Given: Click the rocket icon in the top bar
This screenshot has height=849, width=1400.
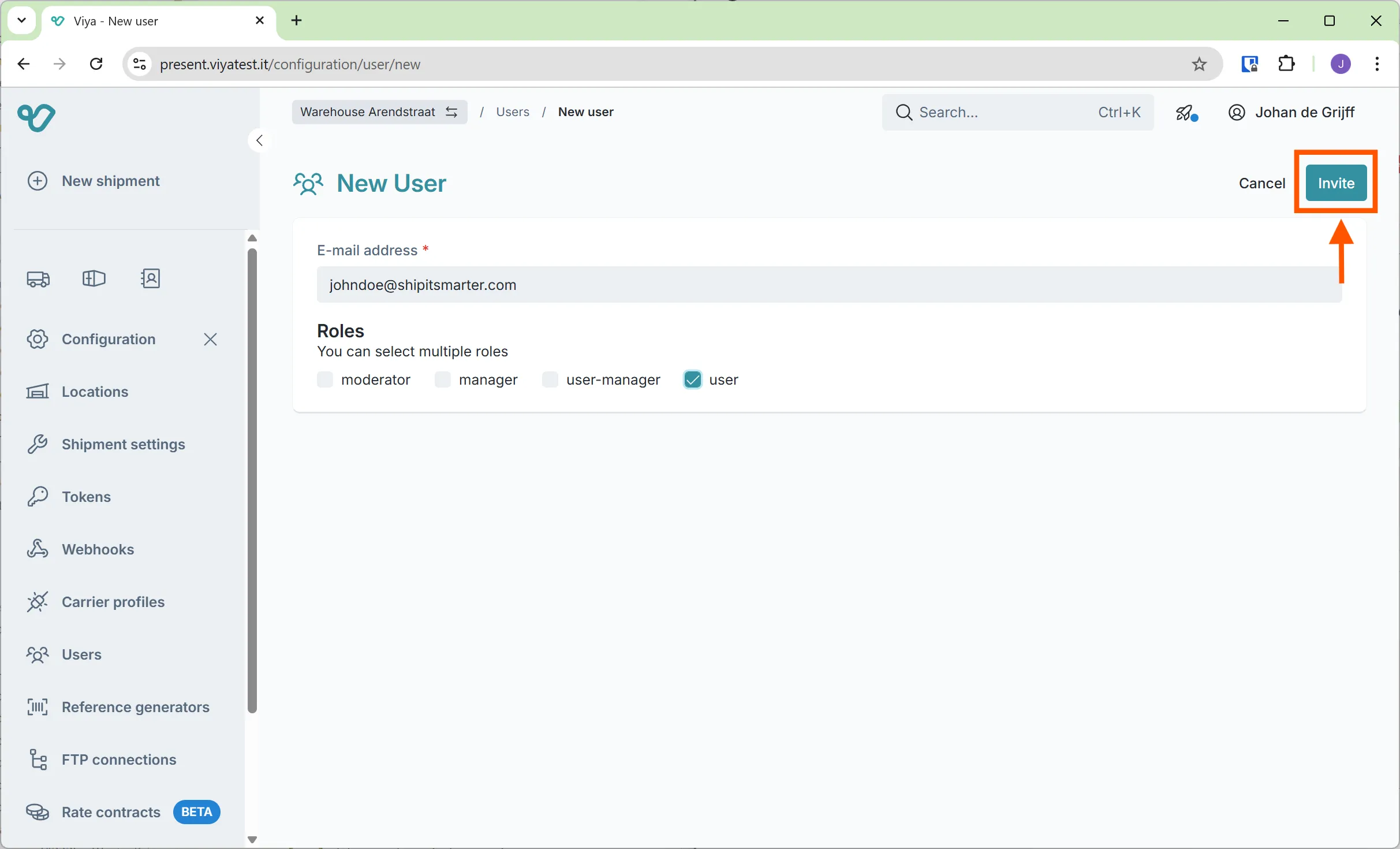Looking at the screenshot, I should [1185, 113].
